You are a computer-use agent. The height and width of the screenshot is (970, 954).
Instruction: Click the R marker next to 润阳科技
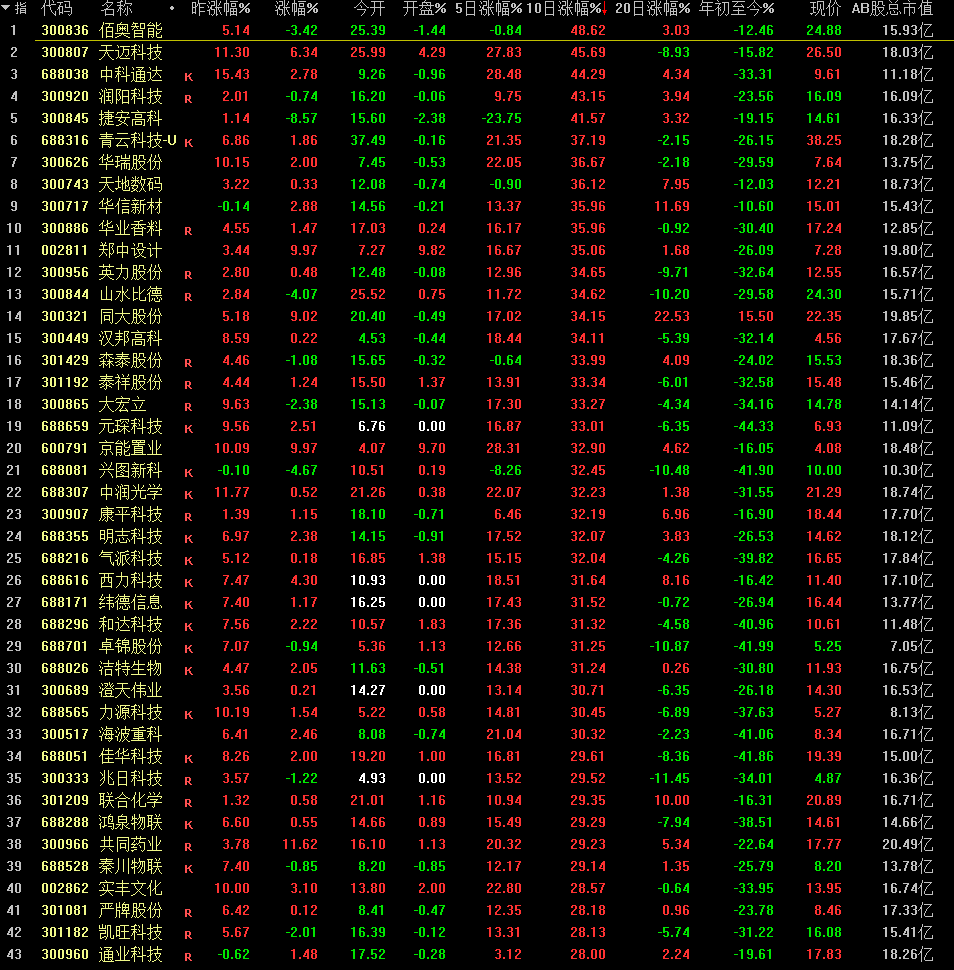(x=189, y=99)
